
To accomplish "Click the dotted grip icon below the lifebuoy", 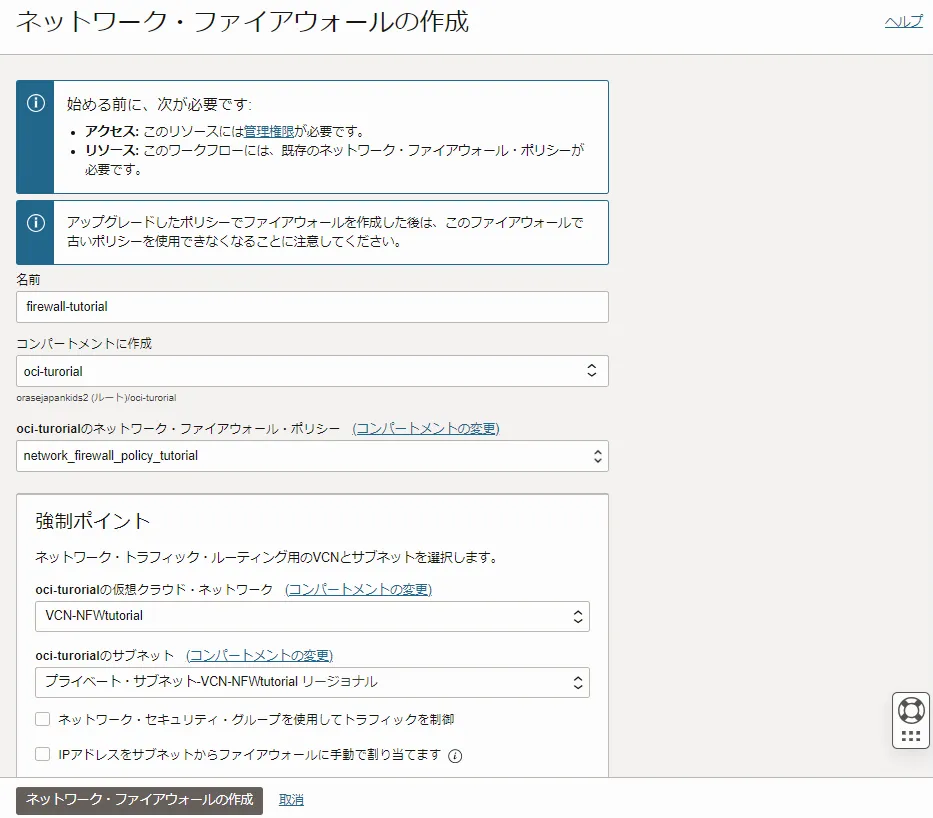I will click(x=911, y=737).
